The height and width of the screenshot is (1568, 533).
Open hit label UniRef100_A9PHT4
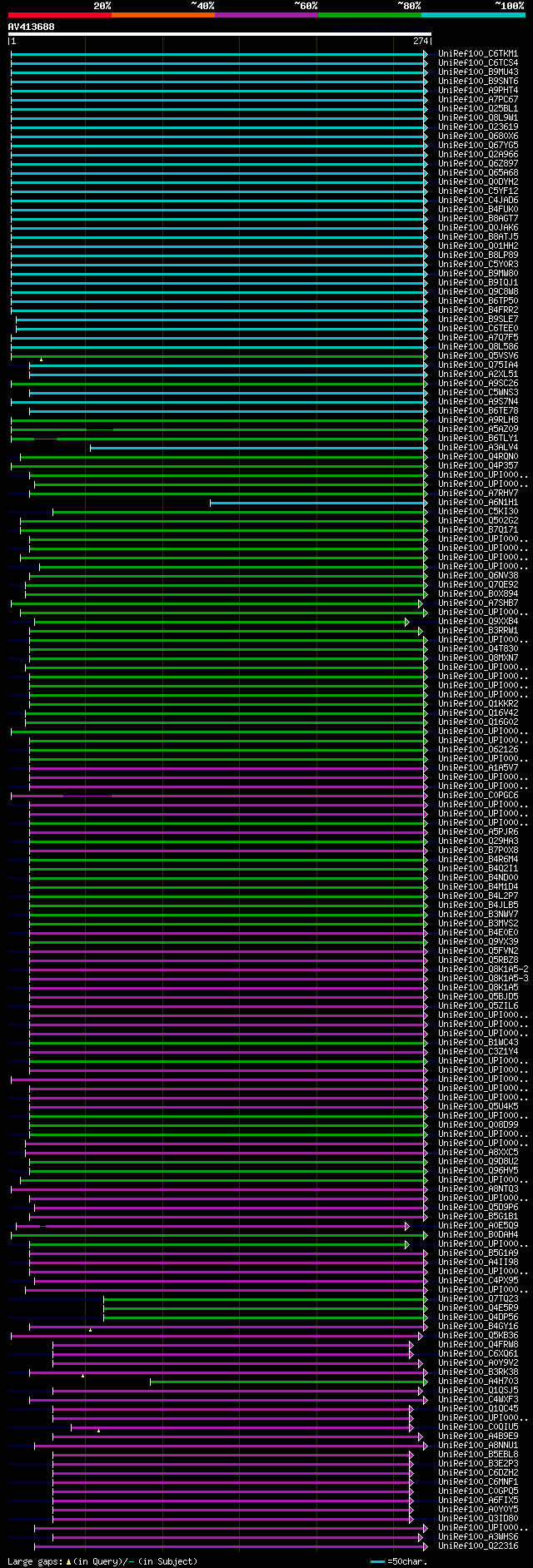click(478, 91)
